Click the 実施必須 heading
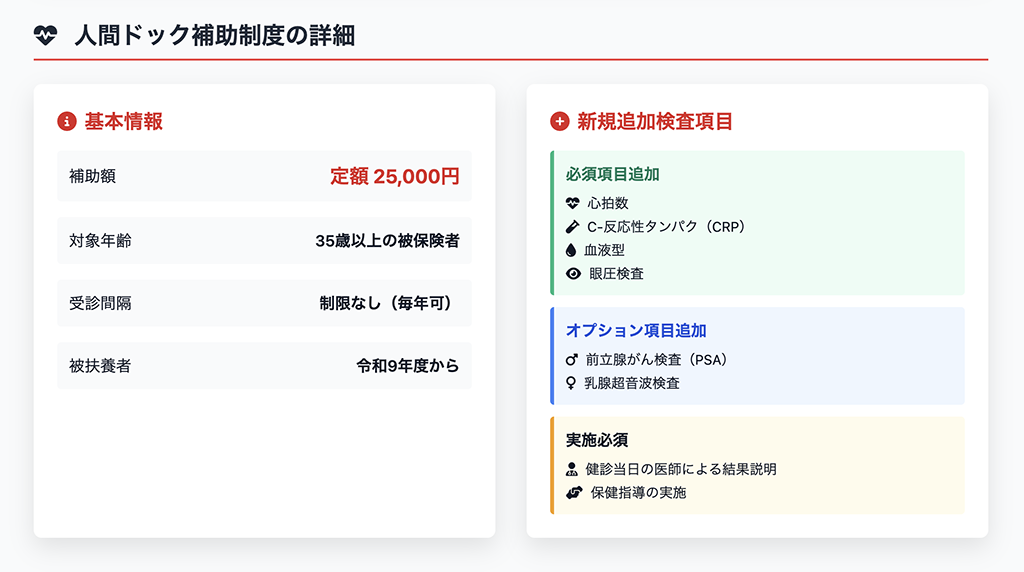The height and width of the screenshot is (572, 1024). click(597, 440)
